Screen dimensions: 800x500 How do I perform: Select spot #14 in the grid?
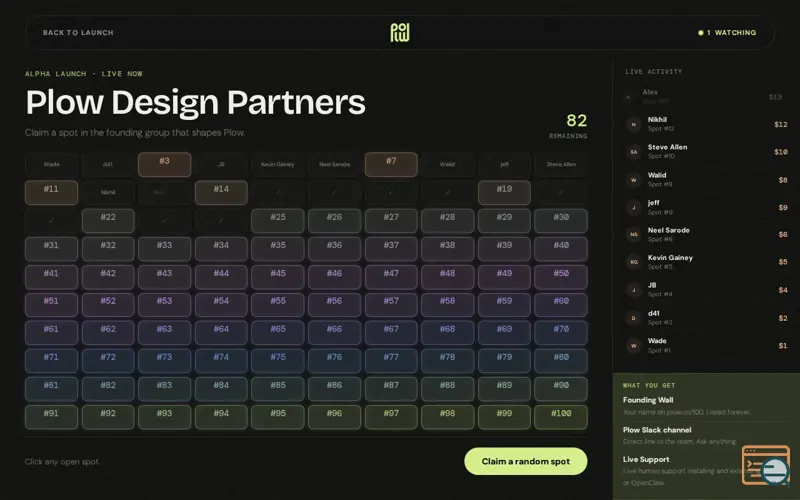point(221,192)
